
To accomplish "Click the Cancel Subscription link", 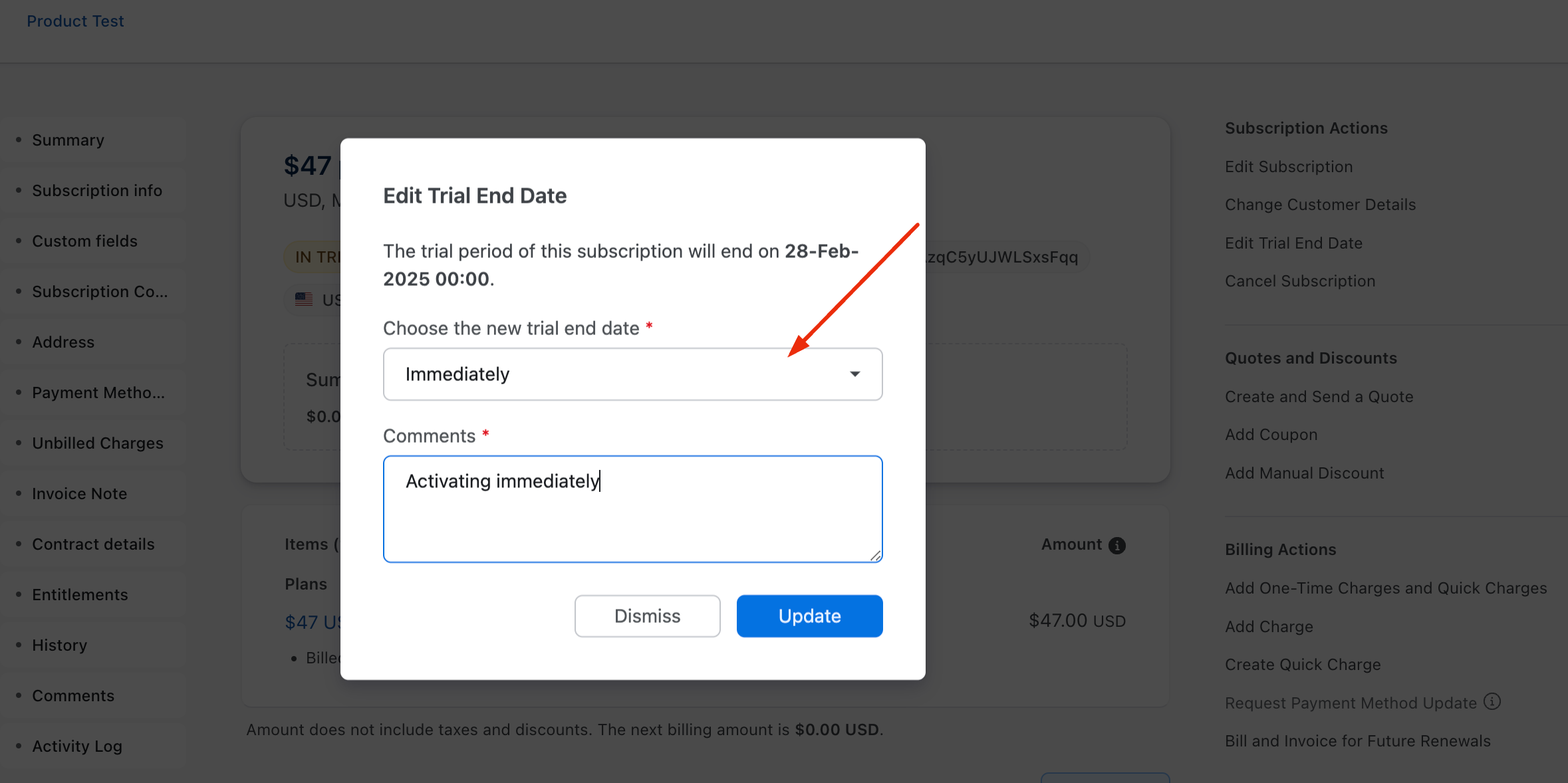I will [x=1299, y=281].
